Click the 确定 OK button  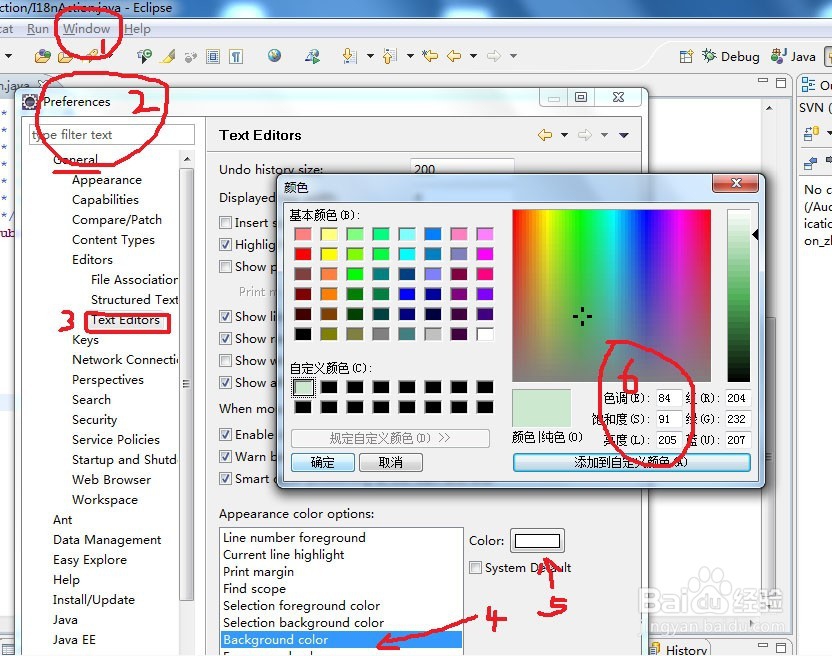pos(322,462)
